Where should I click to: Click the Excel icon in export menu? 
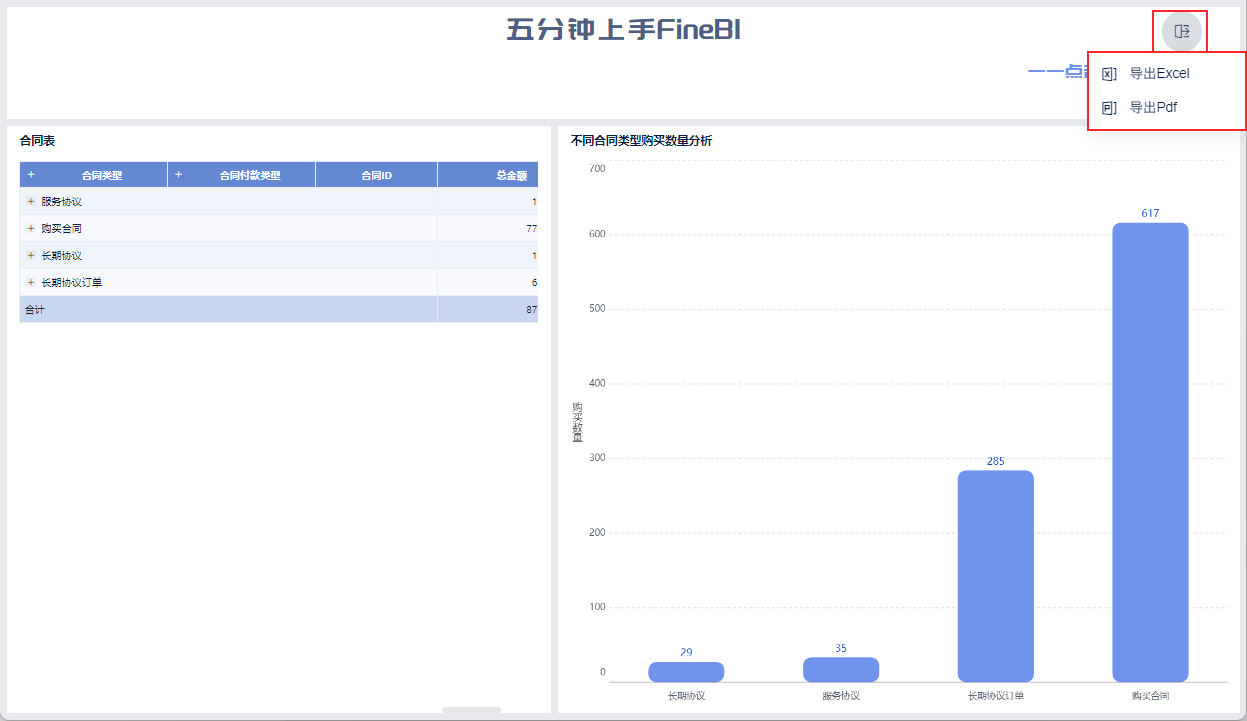pos(1109,74)
